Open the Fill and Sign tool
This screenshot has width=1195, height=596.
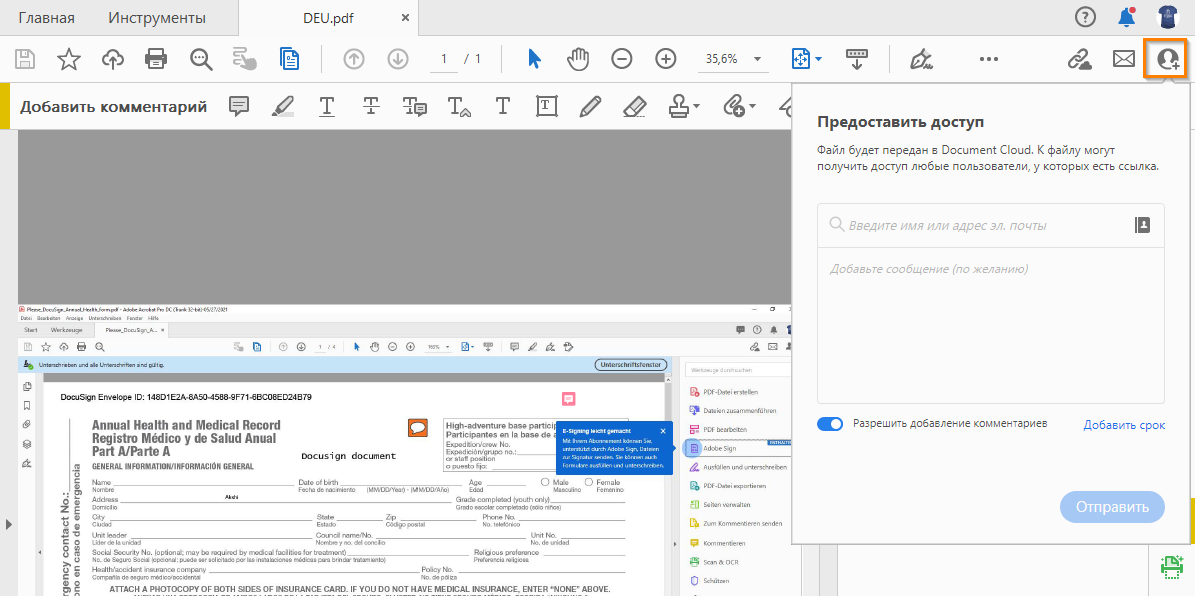tap(921, 58)
